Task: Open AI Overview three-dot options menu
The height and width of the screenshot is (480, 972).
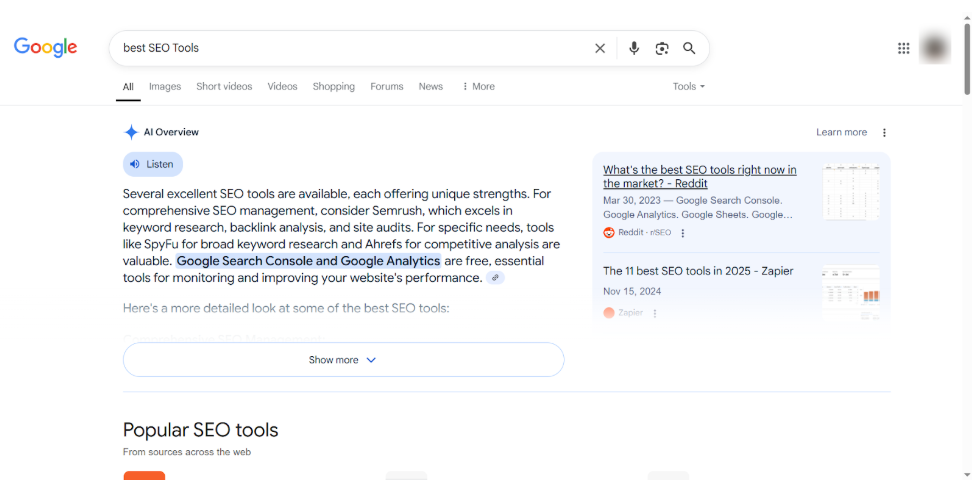Action: coord(885,132)
